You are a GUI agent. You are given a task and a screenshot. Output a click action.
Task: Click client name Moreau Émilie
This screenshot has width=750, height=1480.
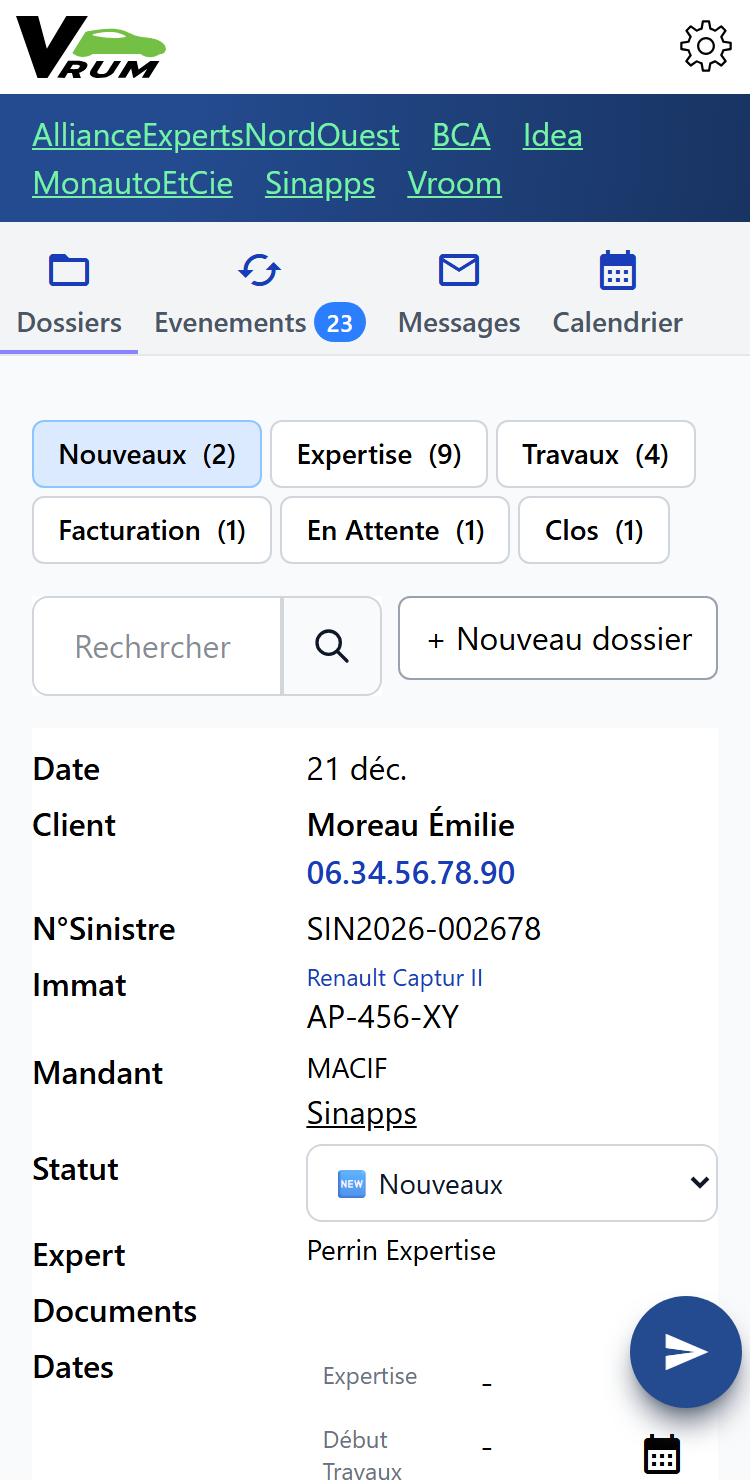pyautogui.click(x=411, y=824)
